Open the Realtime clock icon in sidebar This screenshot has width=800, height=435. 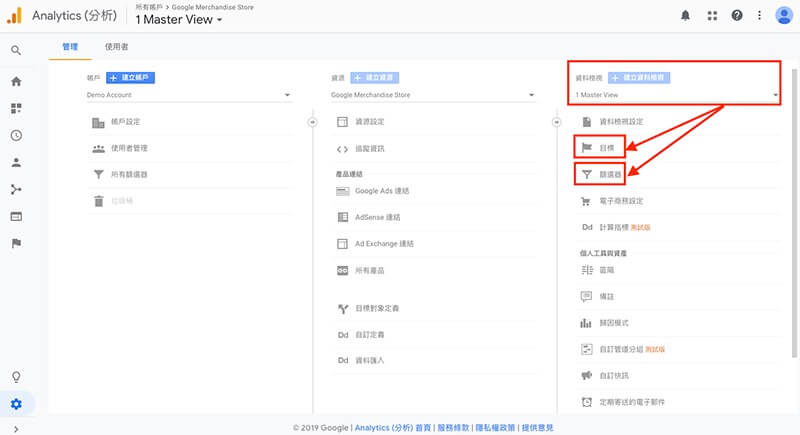(16, 135)
